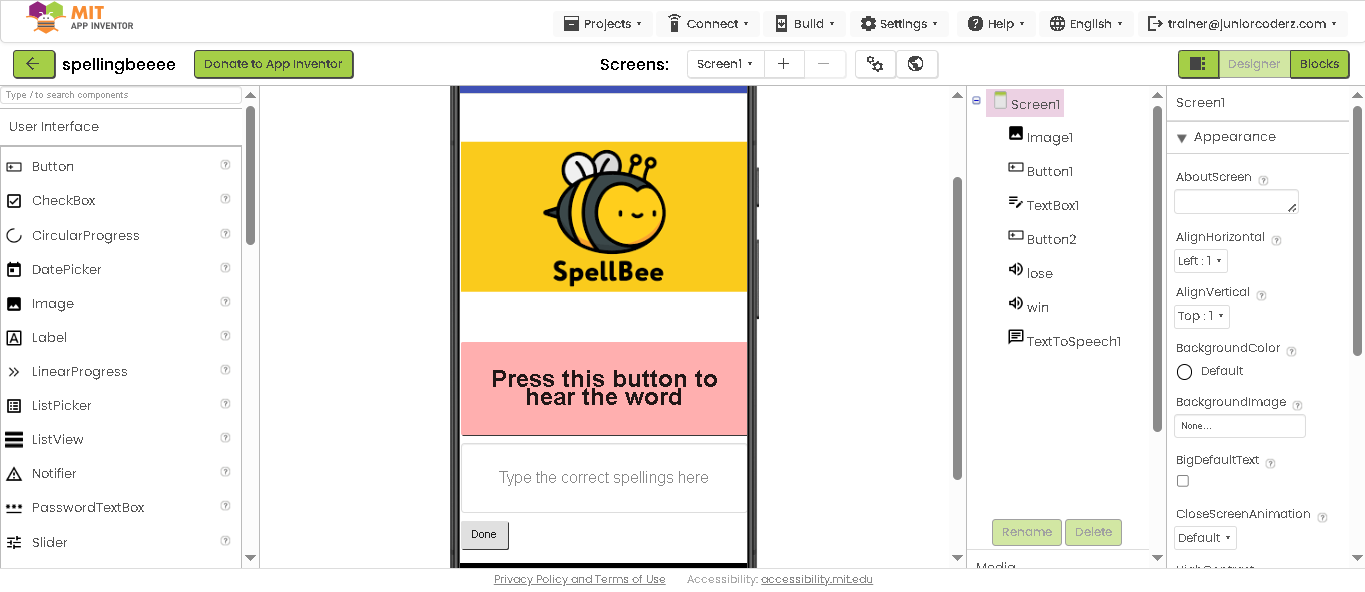This screenshot has width=1365, height=592.
Task: Click the Rename component button
Action: coord(1027,532)
